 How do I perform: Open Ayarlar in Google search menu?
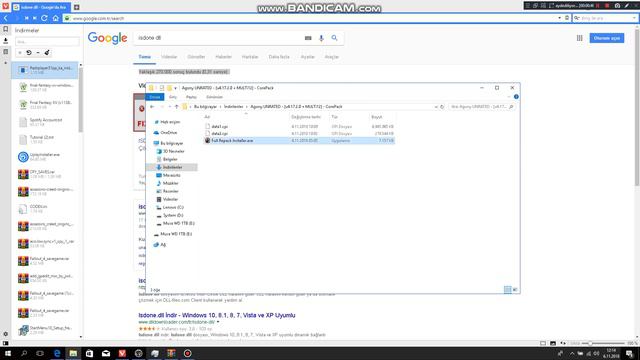click(x=307, y=57)
